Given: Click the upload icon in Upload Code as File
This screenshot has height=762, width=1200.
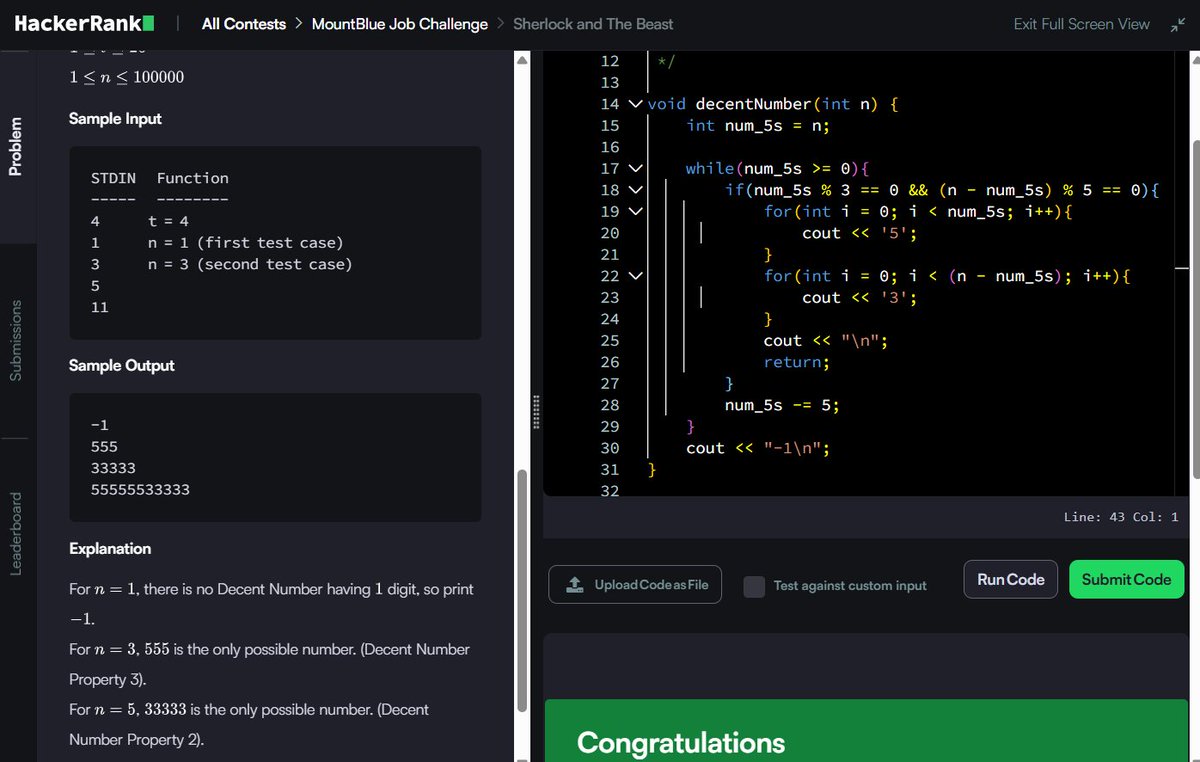Looking at the screenshot, I should point(574,584).
